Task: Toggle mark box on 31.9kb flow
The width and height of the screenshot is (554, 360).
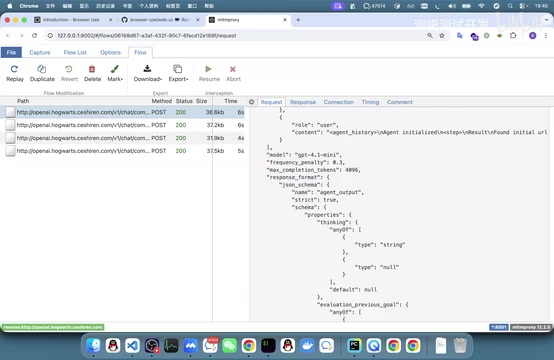Action: coord(11,138)
